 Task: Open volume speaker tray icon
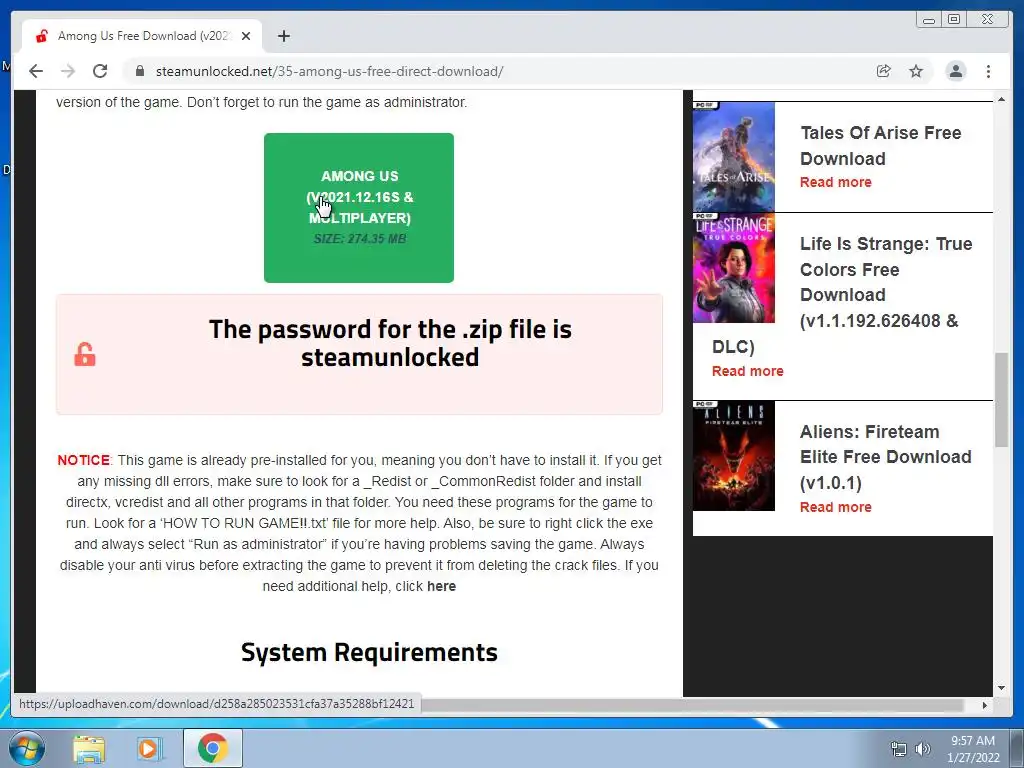click(923, 749)
